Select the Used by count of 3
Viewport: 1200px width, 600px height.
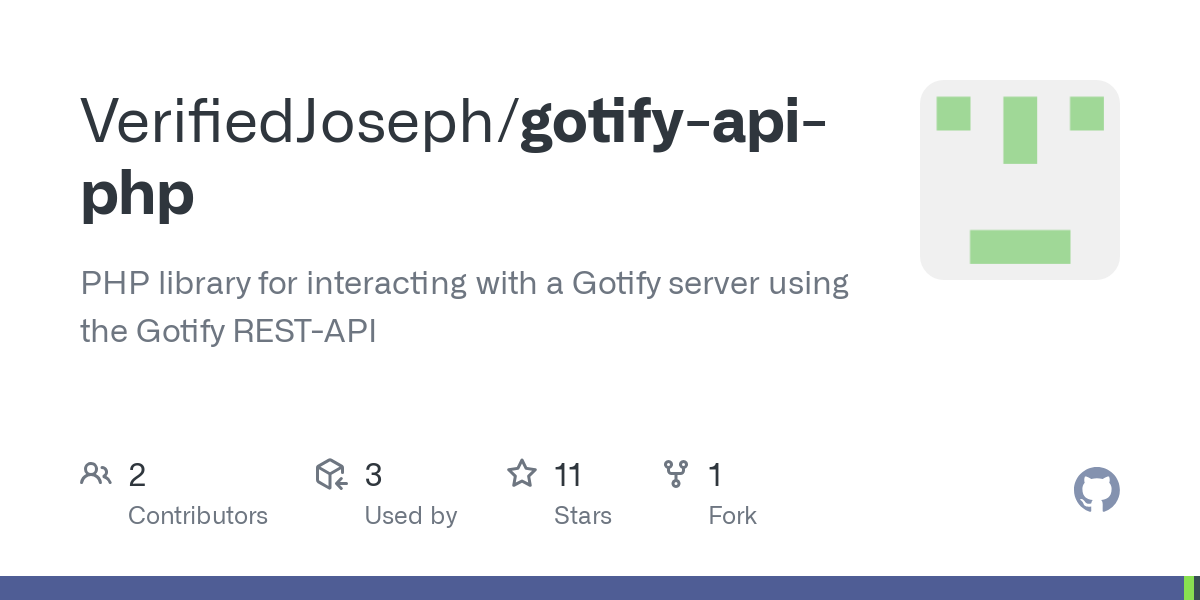click(373, 475)
